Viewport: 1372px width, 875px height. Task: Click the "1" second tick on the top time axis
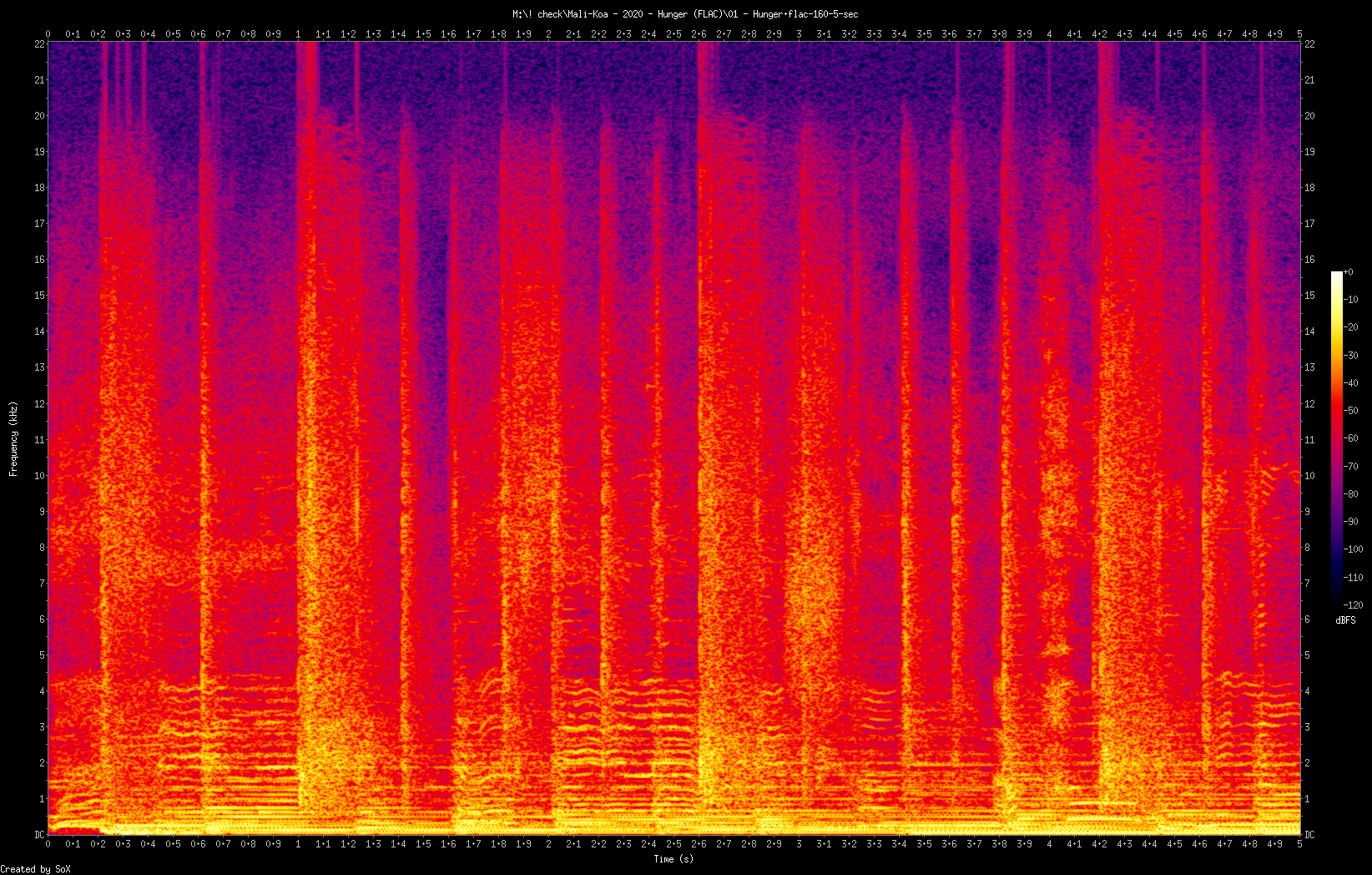pos(298,34)
